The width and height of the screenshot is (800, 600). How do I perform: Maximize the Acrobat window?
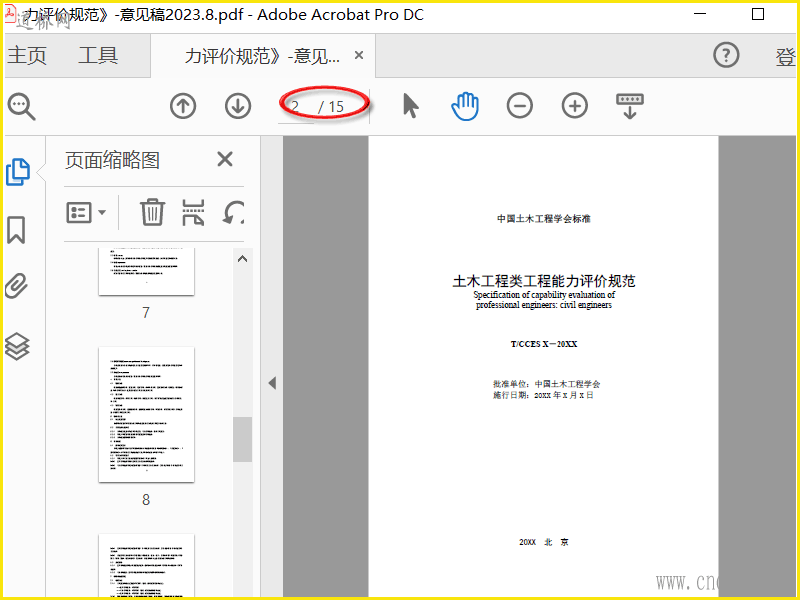pyautogui.click(x=758, y=14)
